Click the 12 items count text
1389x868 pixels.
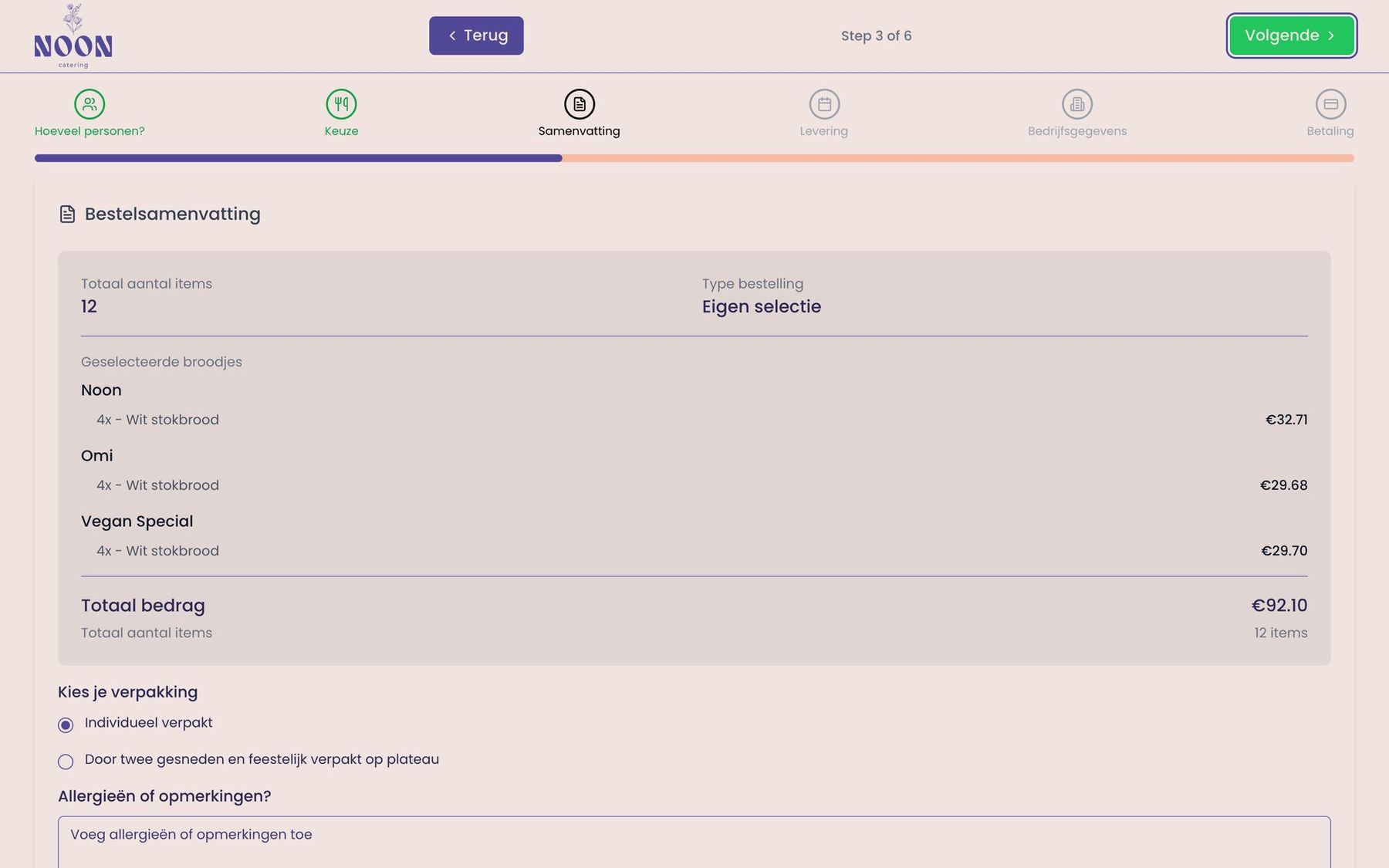click(1281, 633)
